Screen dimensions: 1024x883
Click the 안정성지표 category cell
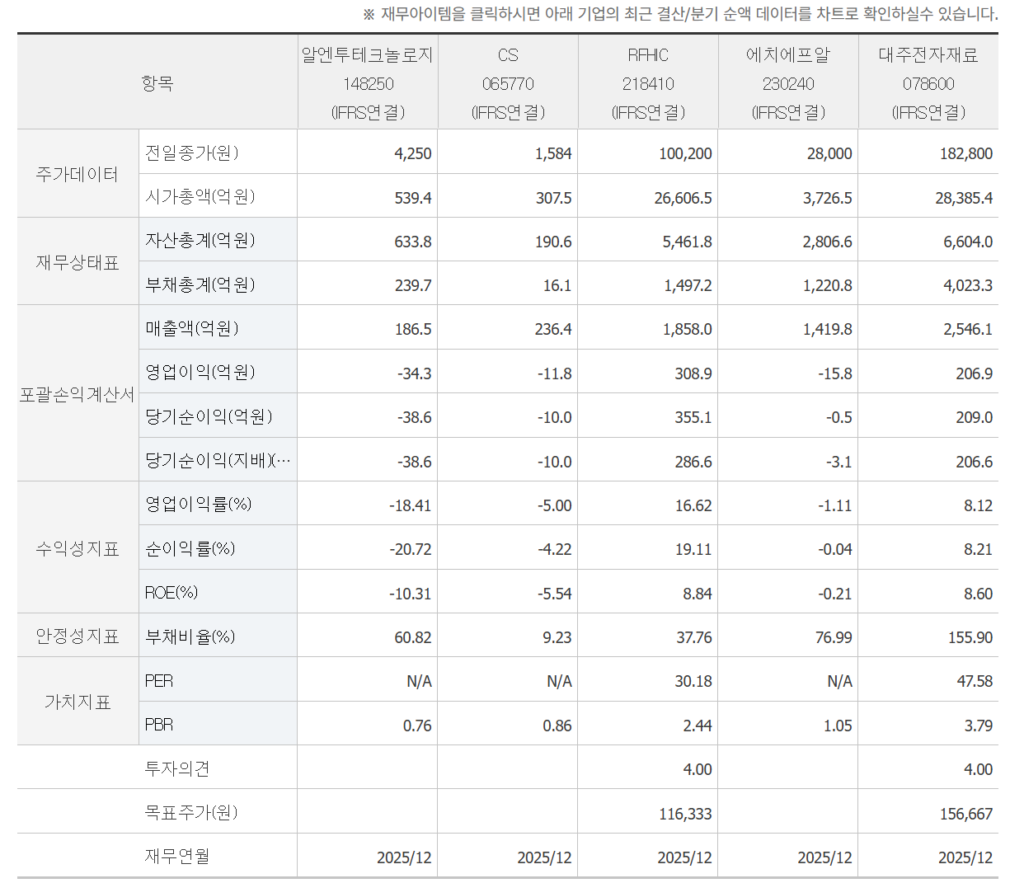77,635
